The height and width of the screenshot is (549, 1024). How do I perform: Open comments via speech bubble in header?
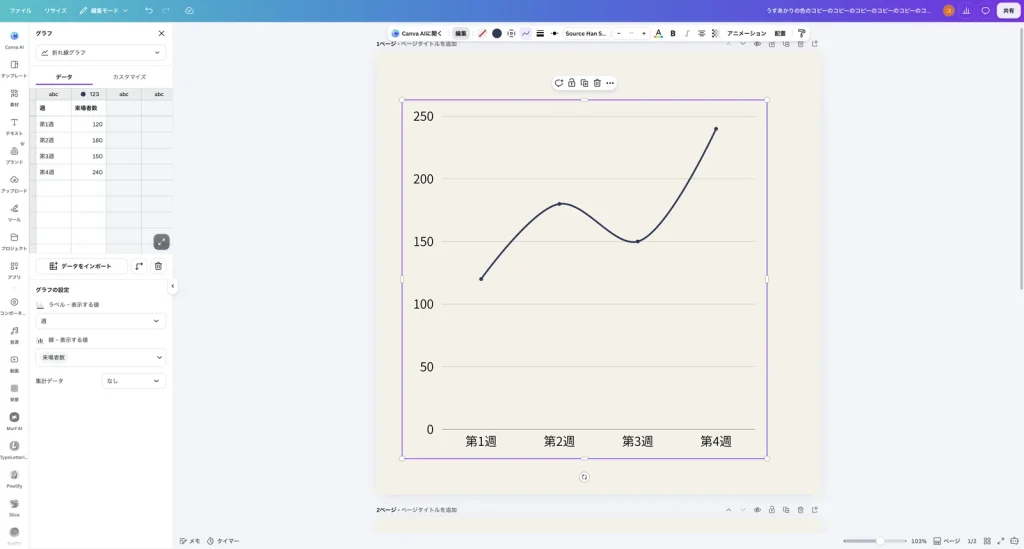click(985, 10)
